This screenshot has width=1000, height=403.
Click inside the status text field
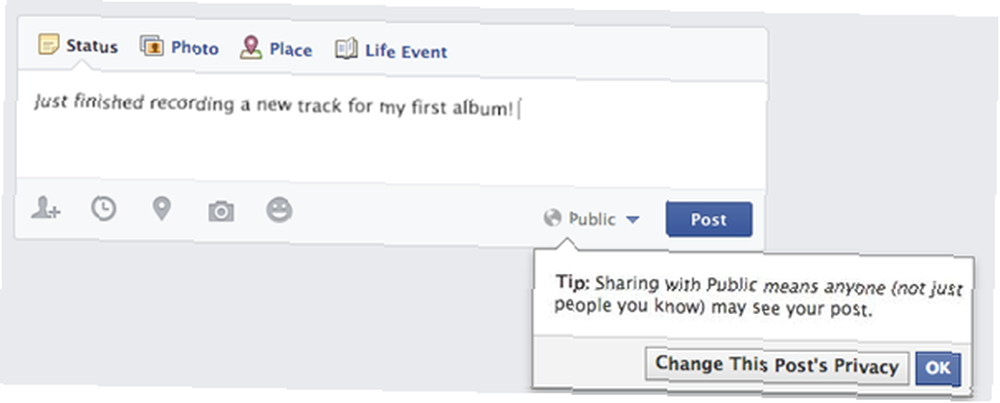tap(391, 135)
